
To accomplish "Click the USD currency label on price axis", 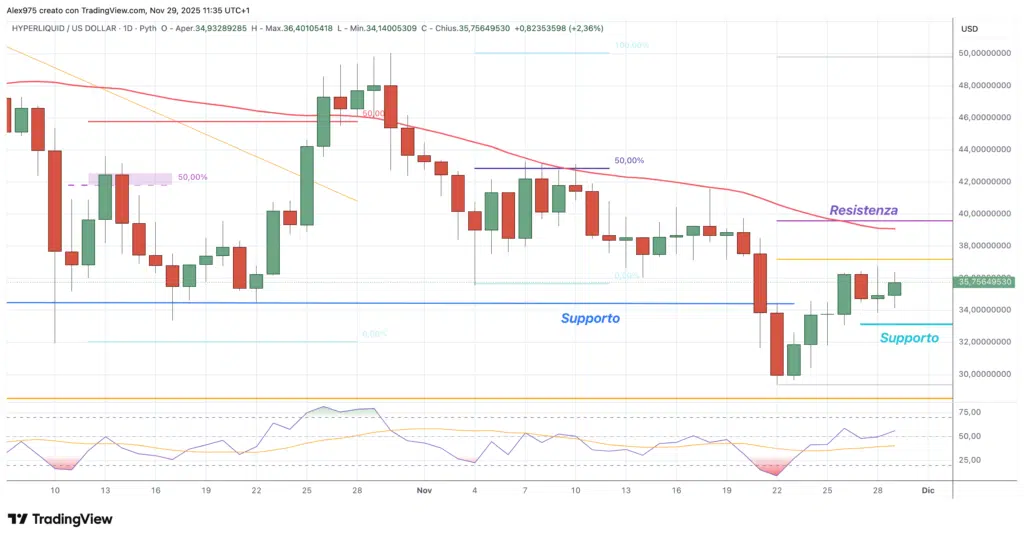I will point(968,27).
